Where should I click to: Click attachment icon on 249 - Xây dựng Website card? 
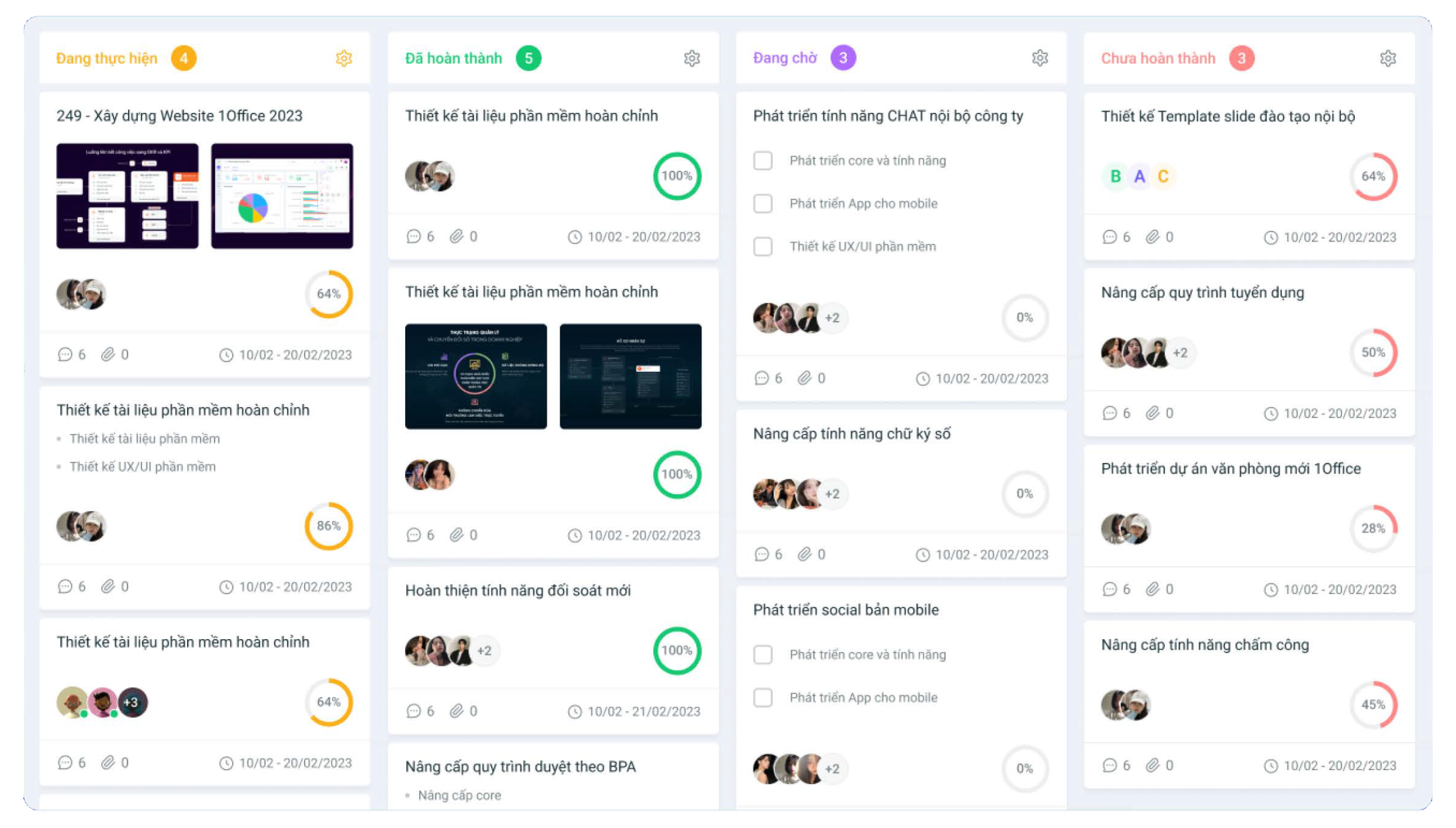coord(108,355)
